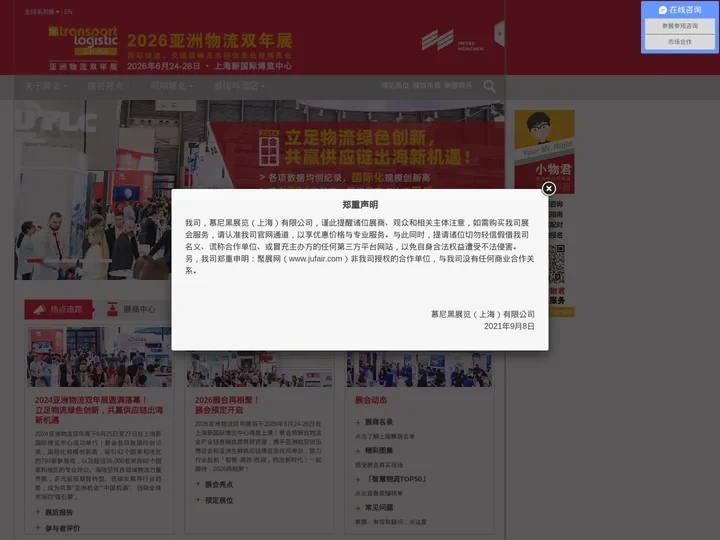
Task: Click the 展商名录 link
Action: tap(379, 422)
